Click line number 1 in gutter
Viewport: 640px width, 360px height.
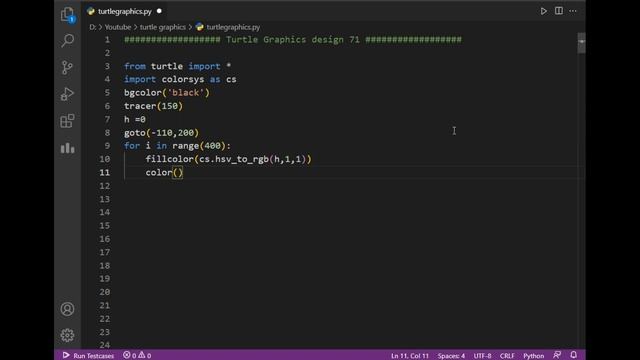coord(107,40)
